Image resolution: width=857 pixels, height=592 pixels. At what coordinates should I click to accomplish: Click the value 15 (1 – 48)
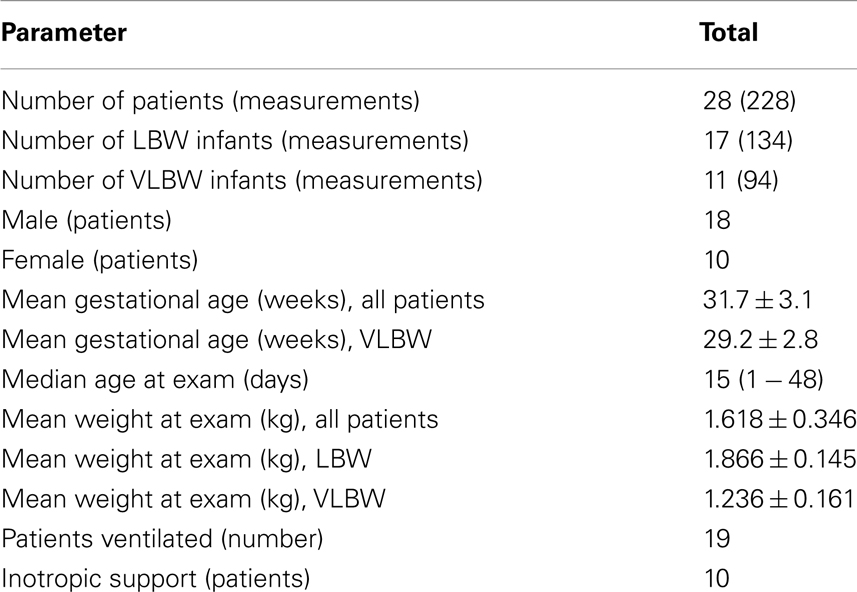(763, 380)
